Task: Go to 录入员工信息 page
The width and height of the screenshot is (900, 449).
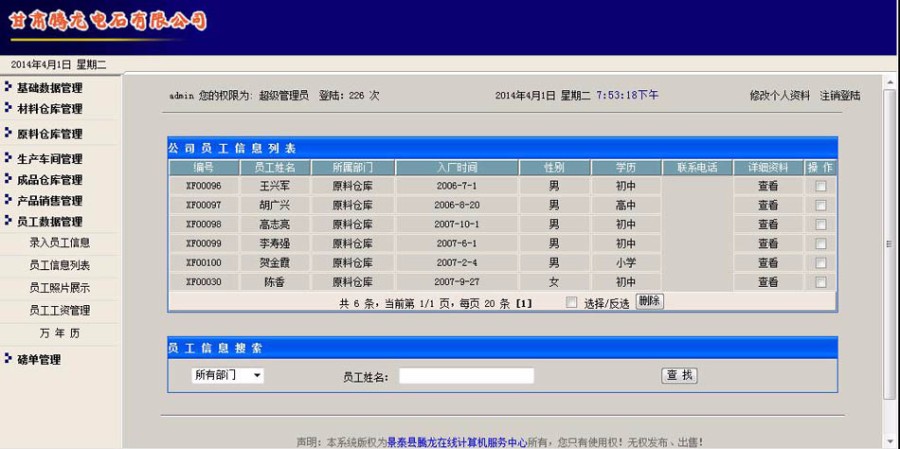Action: coord(60,242)
